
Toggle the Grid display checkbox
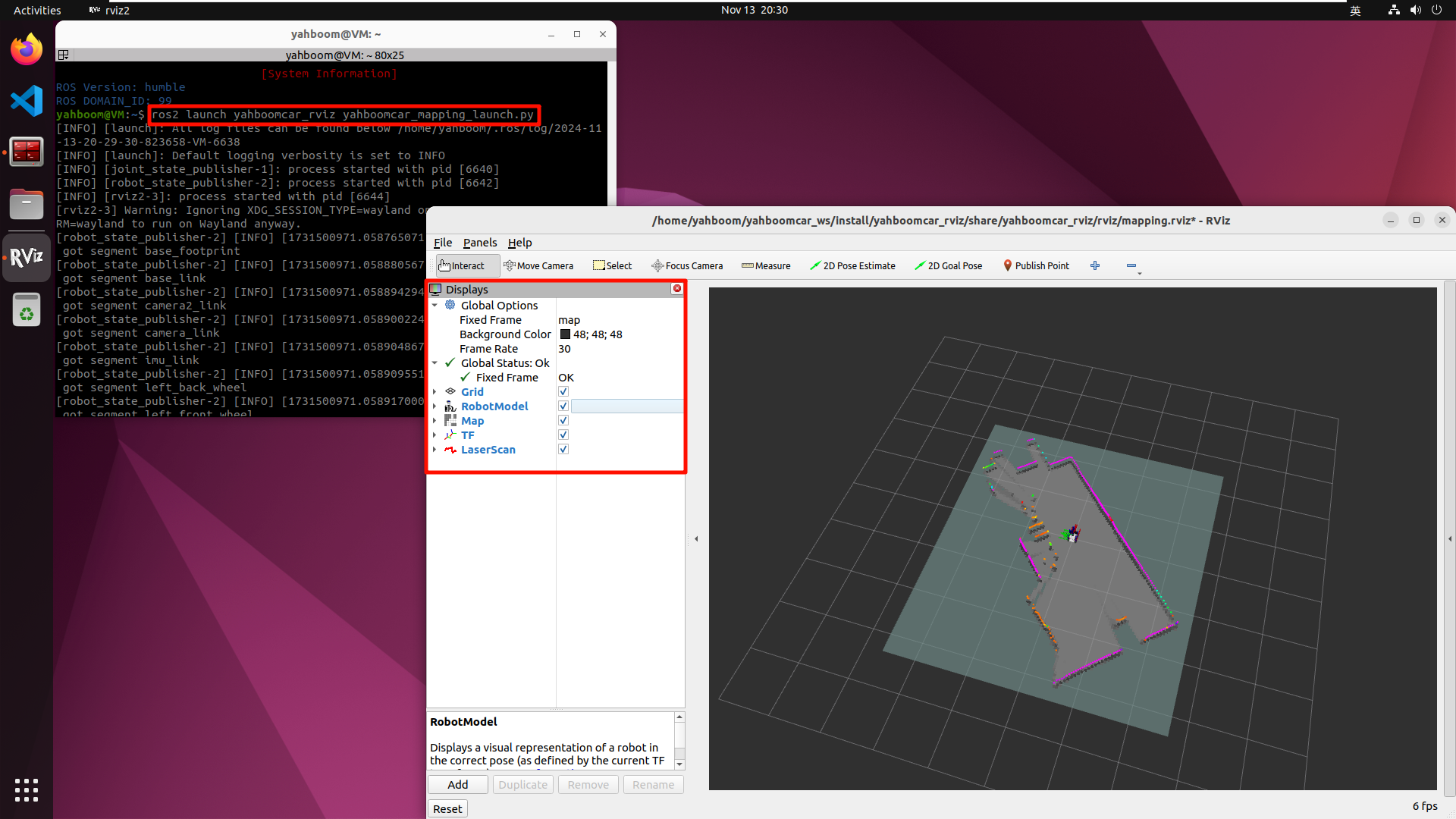[563, 391]
